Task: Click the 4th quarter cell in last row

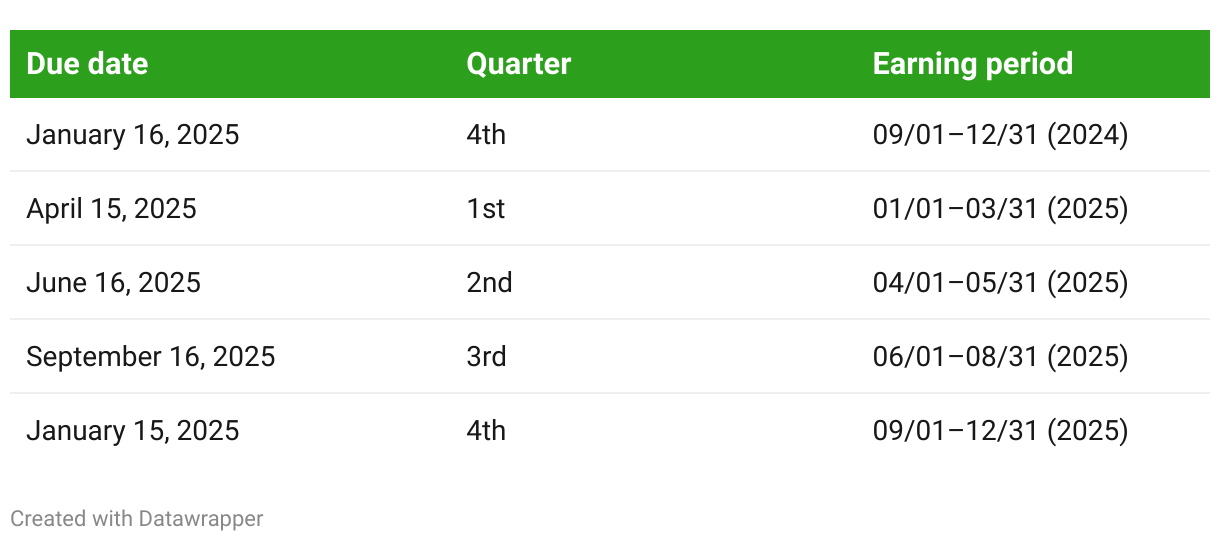Action: (486, 431)
